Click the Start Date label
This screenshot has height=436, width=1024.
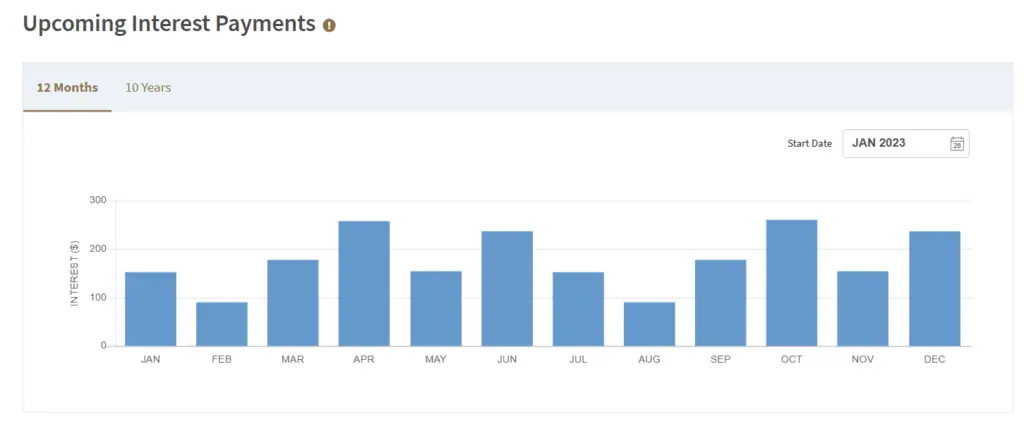[x=810, y=144]
